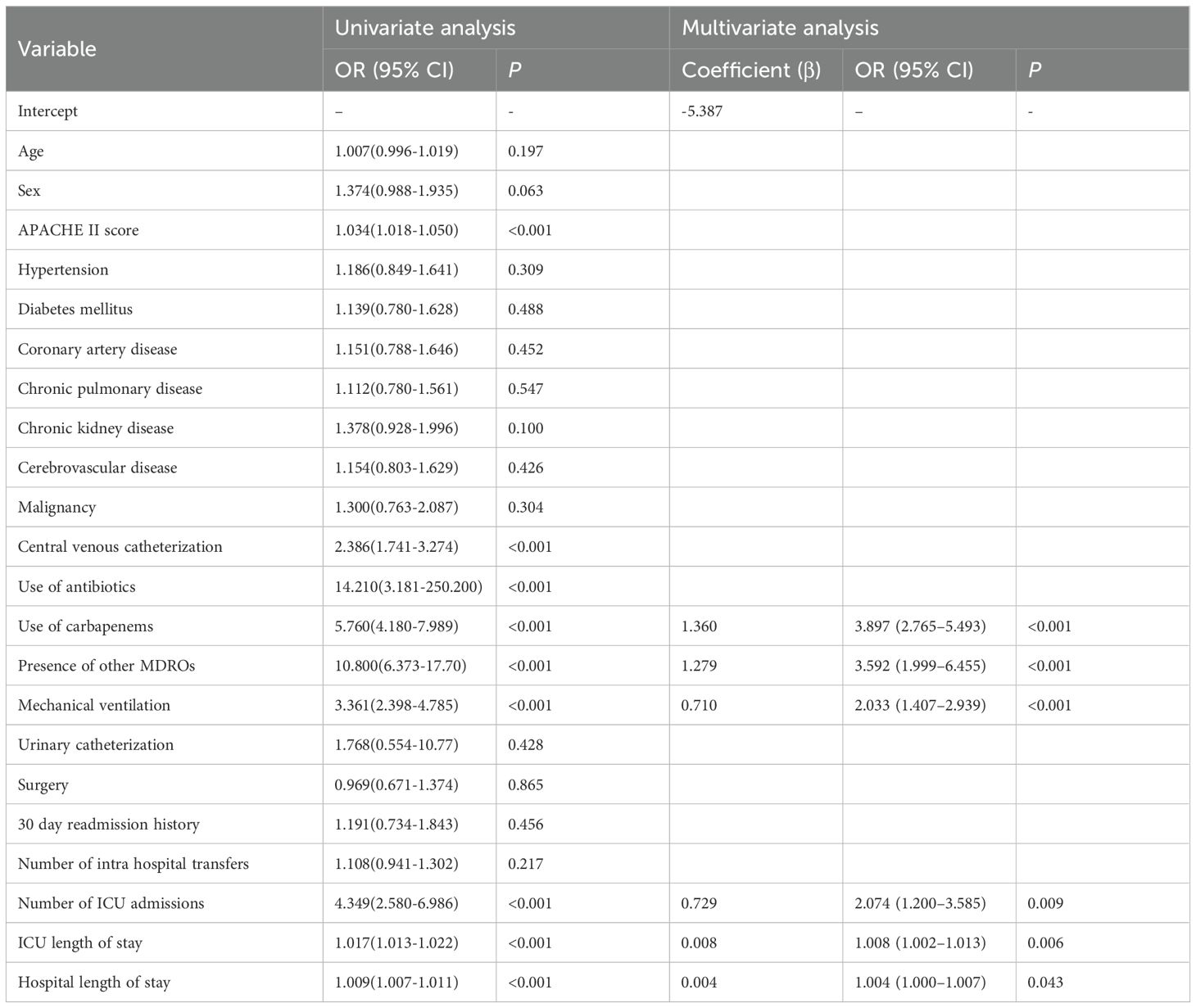Select Central venous catheterization OR 2.386(1.741-3.274)
Image resolution: width=1196 pixels, height=1008 pixels.
[396, 547]
